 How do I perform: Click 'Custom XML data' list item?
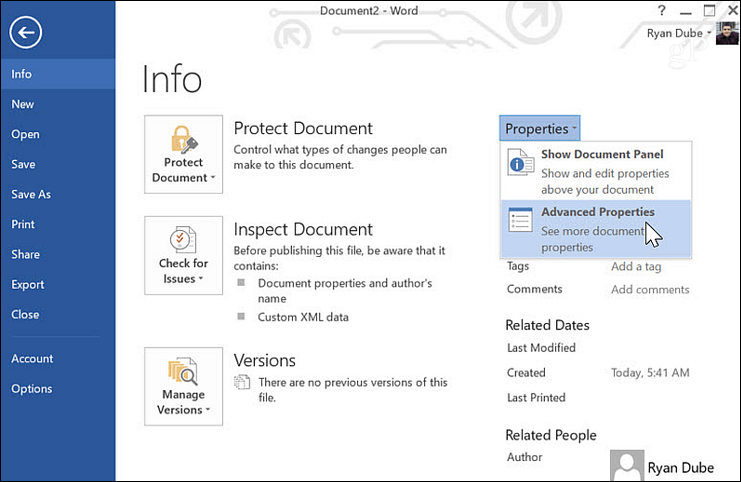pyautogui.click(x=303, y=317)
